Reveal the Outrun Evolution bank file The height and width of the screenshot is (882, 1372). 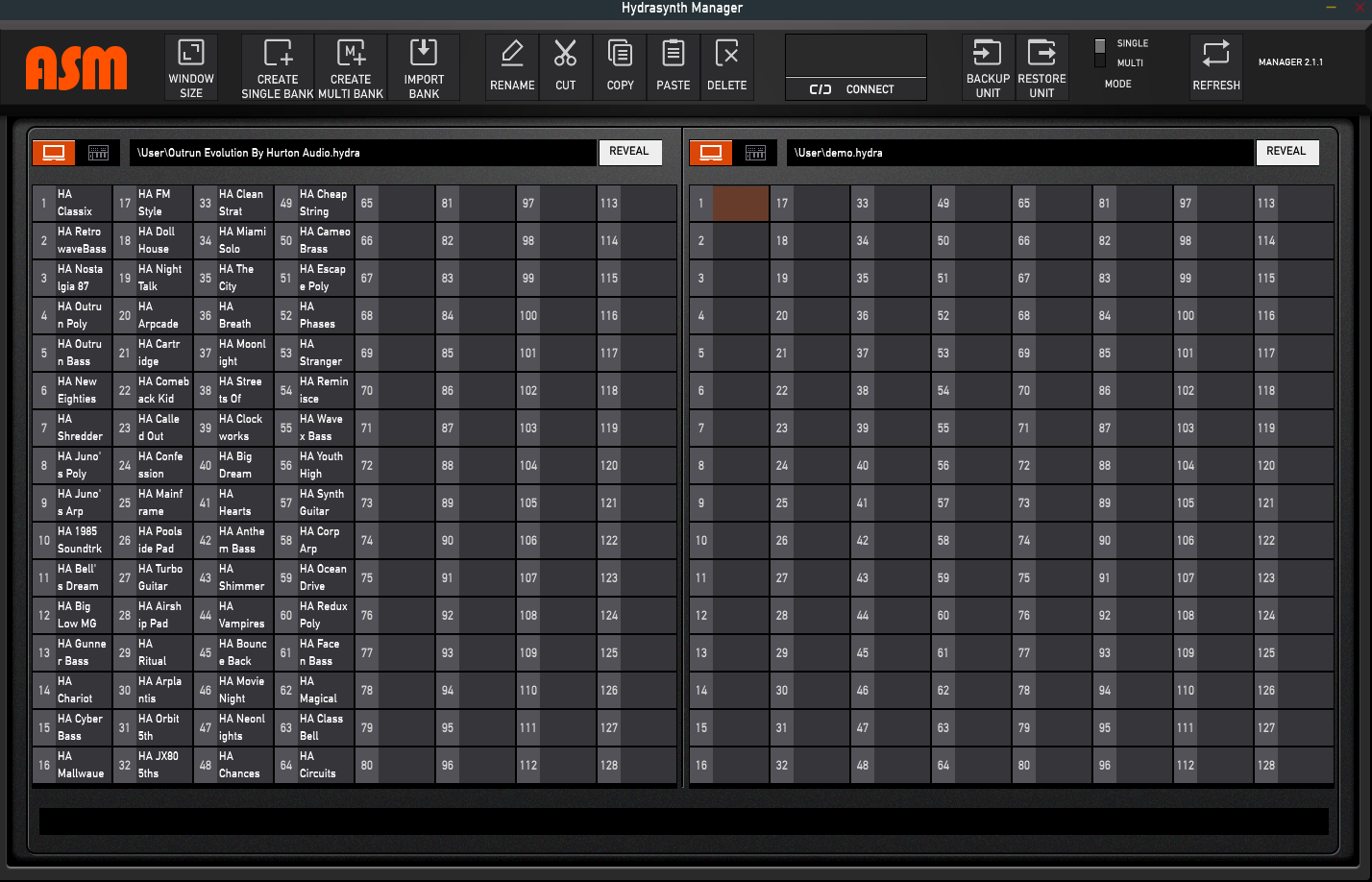(x=629, y=152)
